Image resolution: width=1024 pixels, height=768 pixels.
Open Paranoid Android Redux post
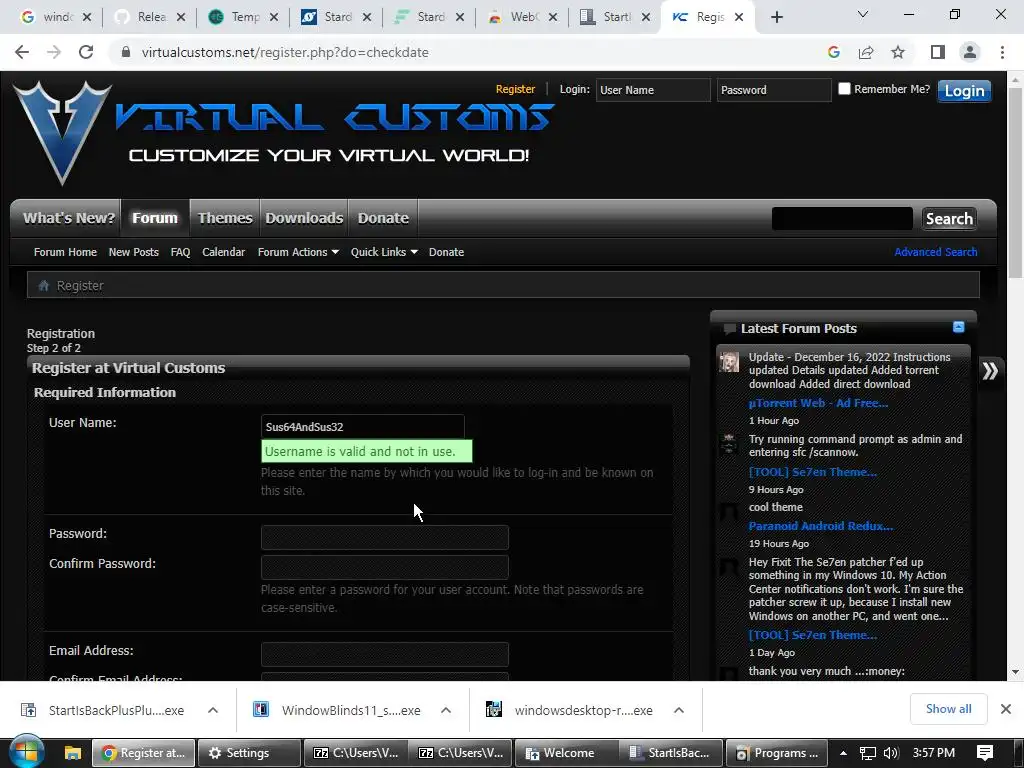point(820,526)
